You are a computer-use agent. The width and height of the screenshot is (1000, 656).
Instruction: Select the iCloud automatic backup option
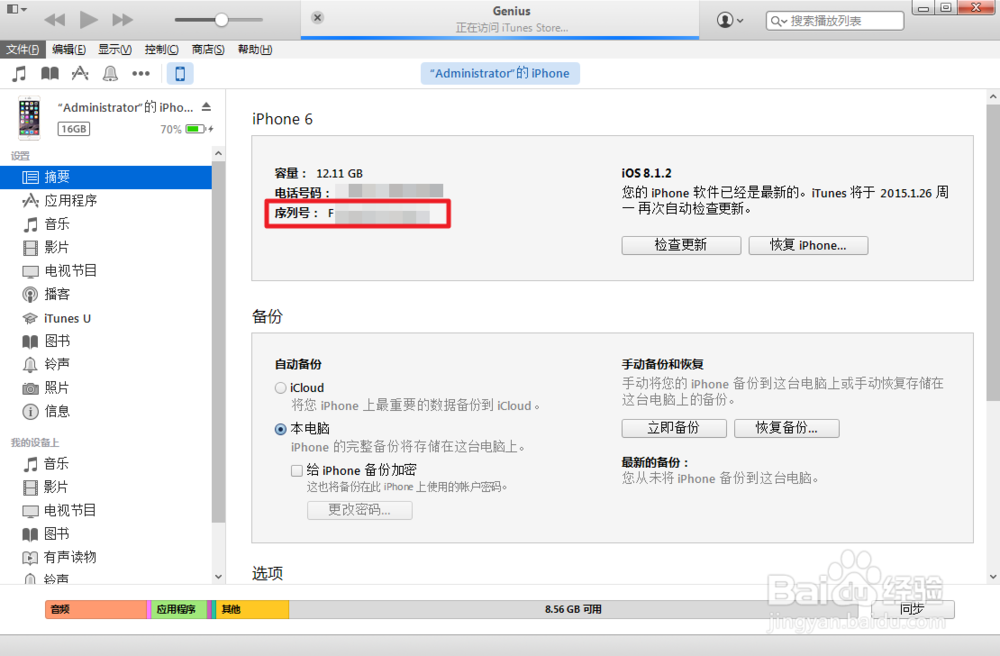pos(281,387)
